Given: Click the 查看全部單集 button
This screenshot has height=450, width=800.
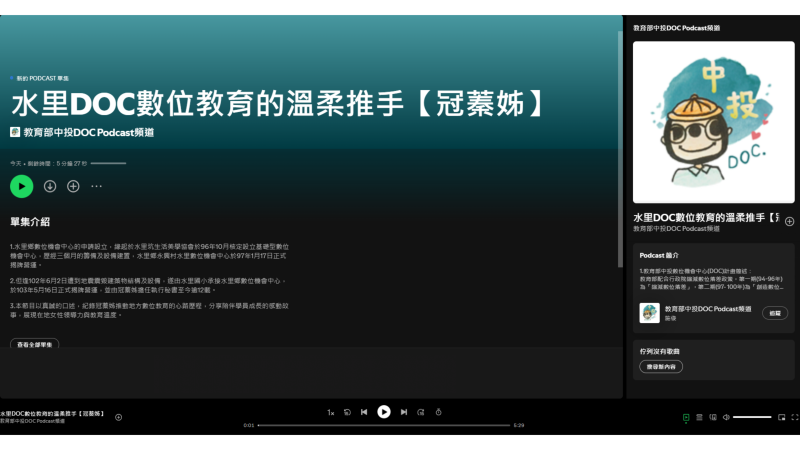Looking at the screenshot, I should [35, 344].
